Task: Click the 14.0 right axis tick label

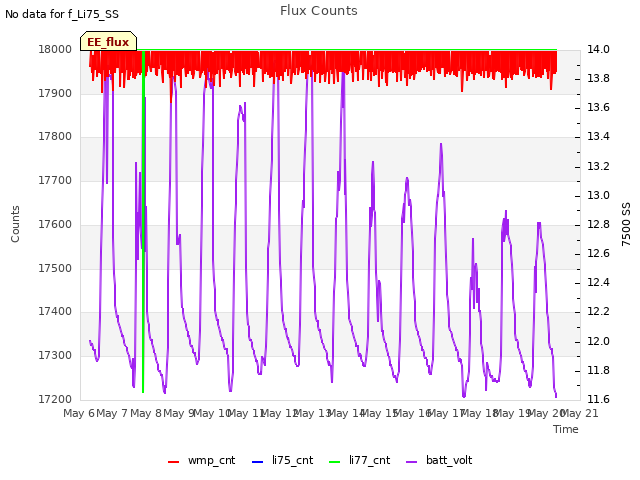Action: tap(598, 49)
